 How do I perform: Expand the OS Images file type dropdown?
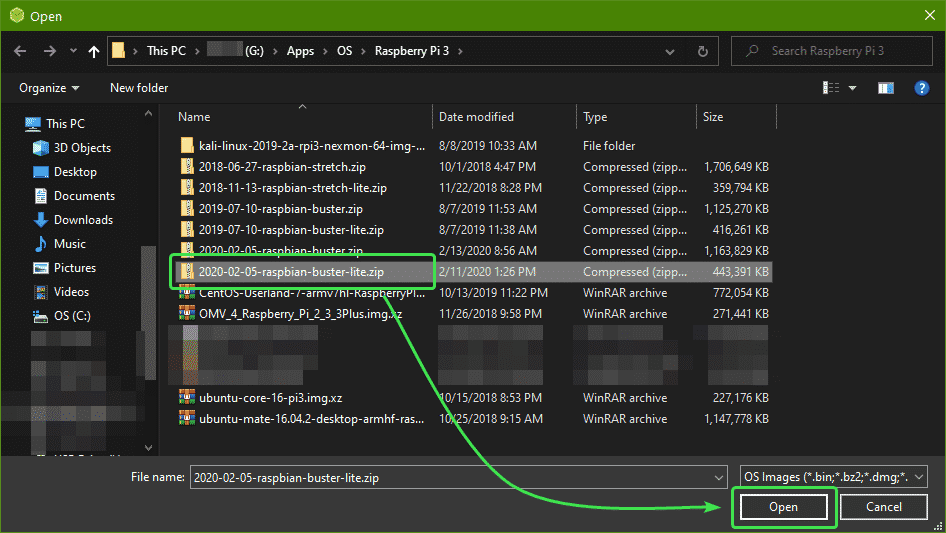pos(833,477)
